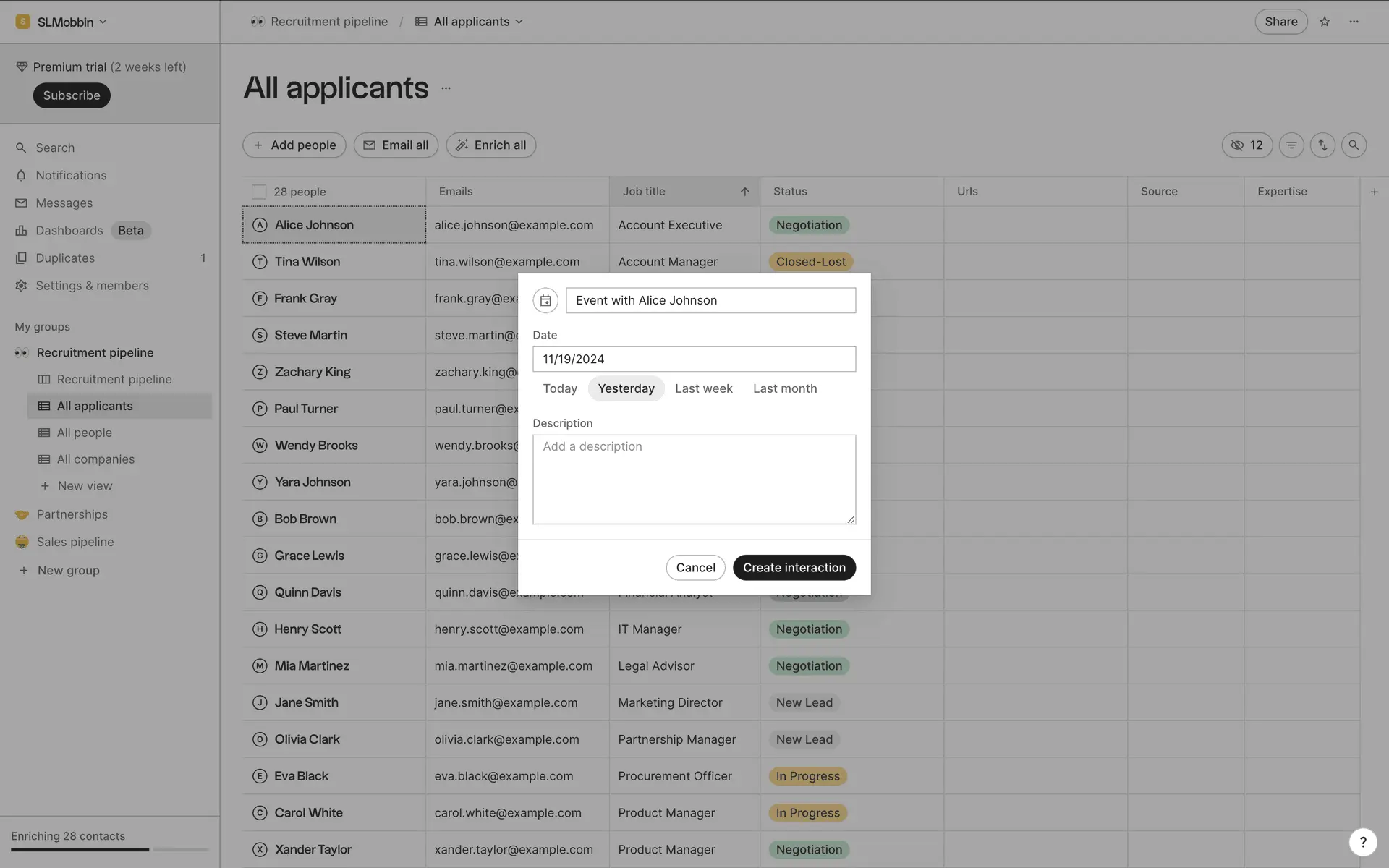Sort by Job title column arrow
The width and height of the screenshot is (1389, 868).
pos(744,192)
